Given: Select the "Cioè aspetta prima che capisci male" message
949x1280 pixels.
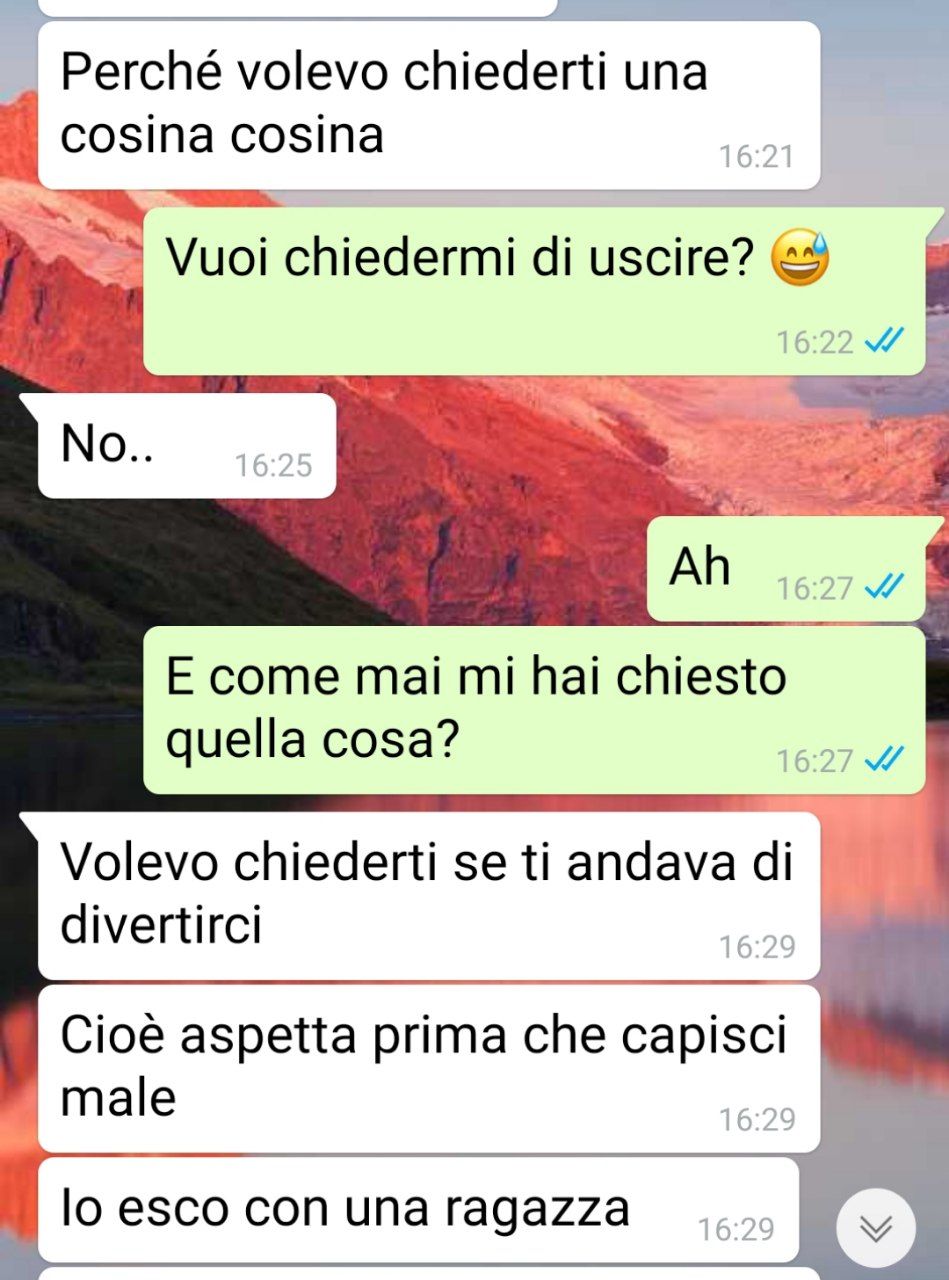Looking at the screenshot, I should point(429,1069).
